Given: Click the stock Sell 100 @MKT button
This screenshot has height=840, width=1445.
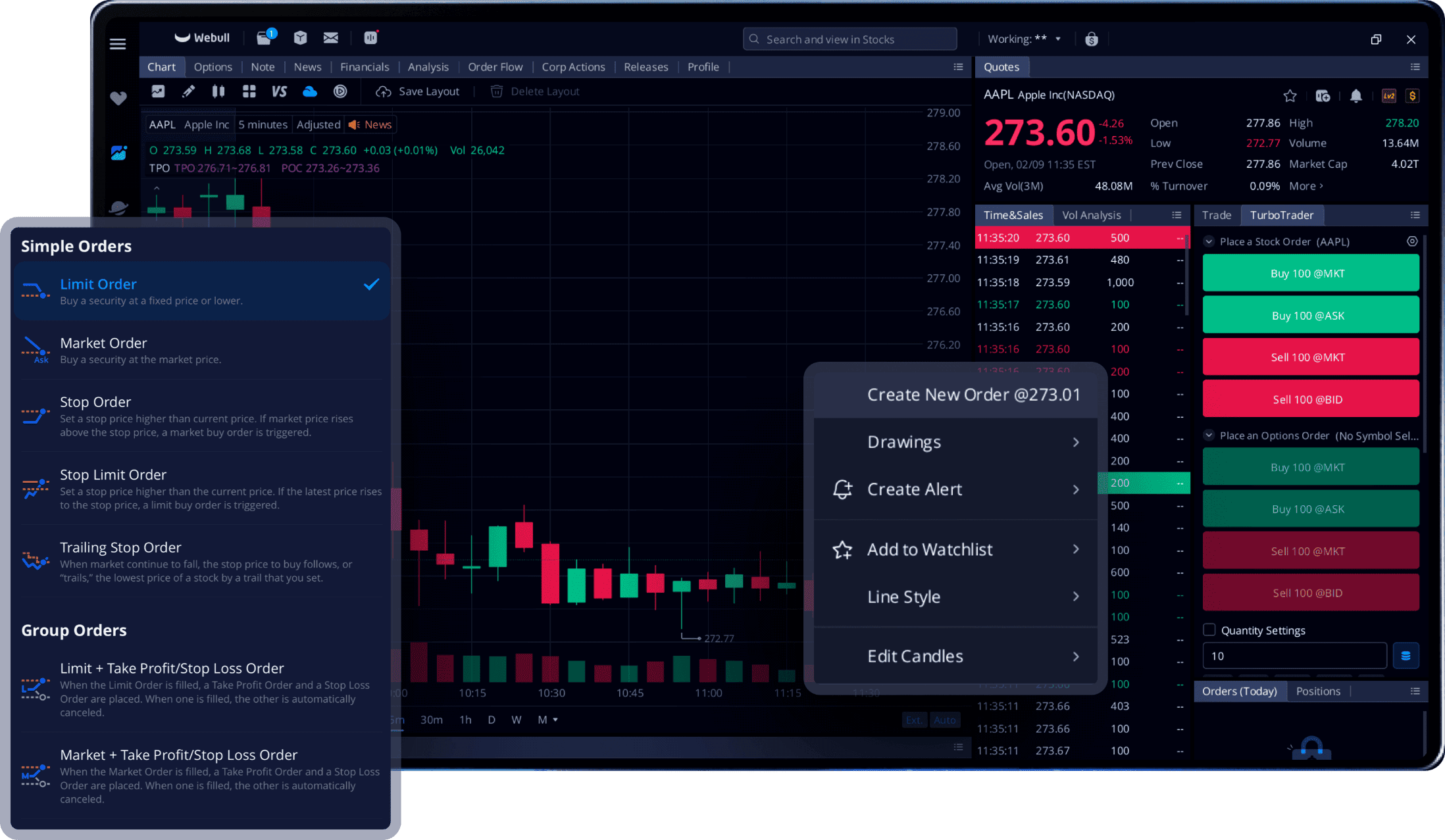Looking at the screenshot, I should (1310, 358).
